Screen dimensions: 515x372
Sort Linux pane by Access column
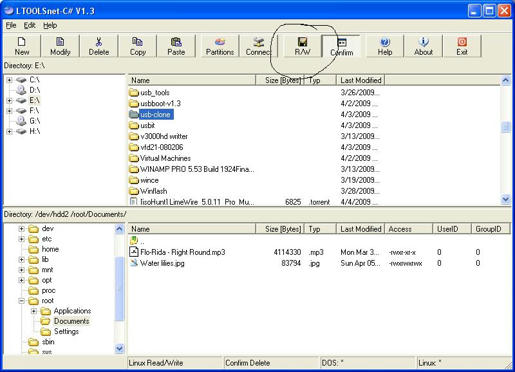tap(408, 229)
